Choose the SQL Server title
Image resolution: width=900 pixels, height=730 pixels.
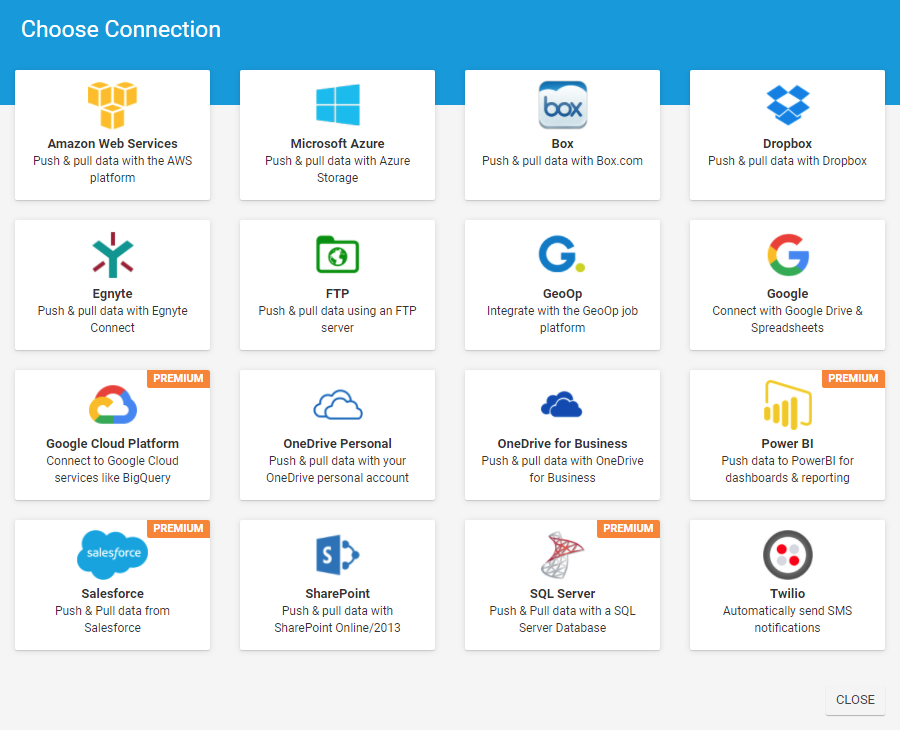coord(562,593)
